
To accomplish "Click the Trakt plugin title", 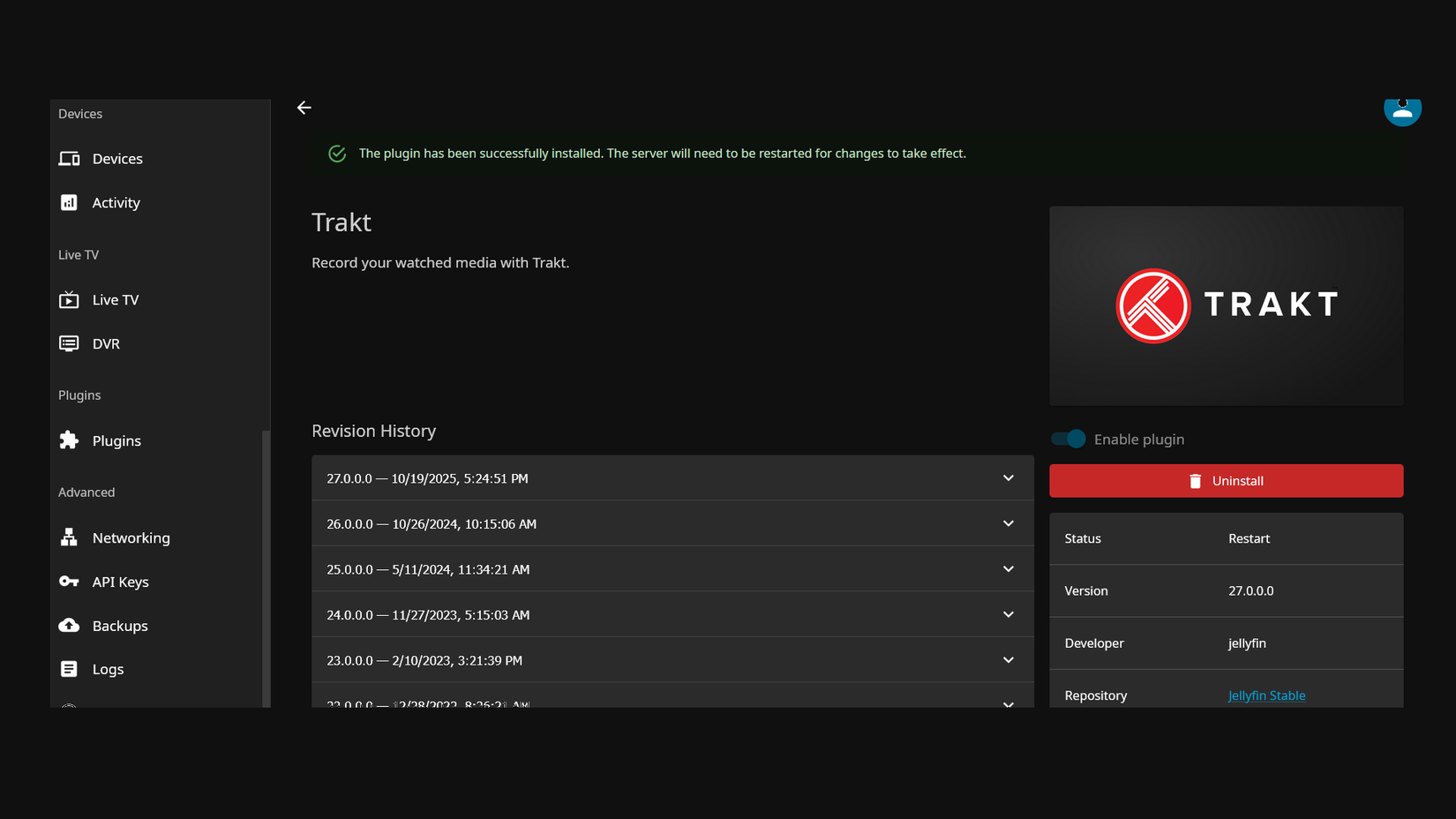I will tap(341, 222).
